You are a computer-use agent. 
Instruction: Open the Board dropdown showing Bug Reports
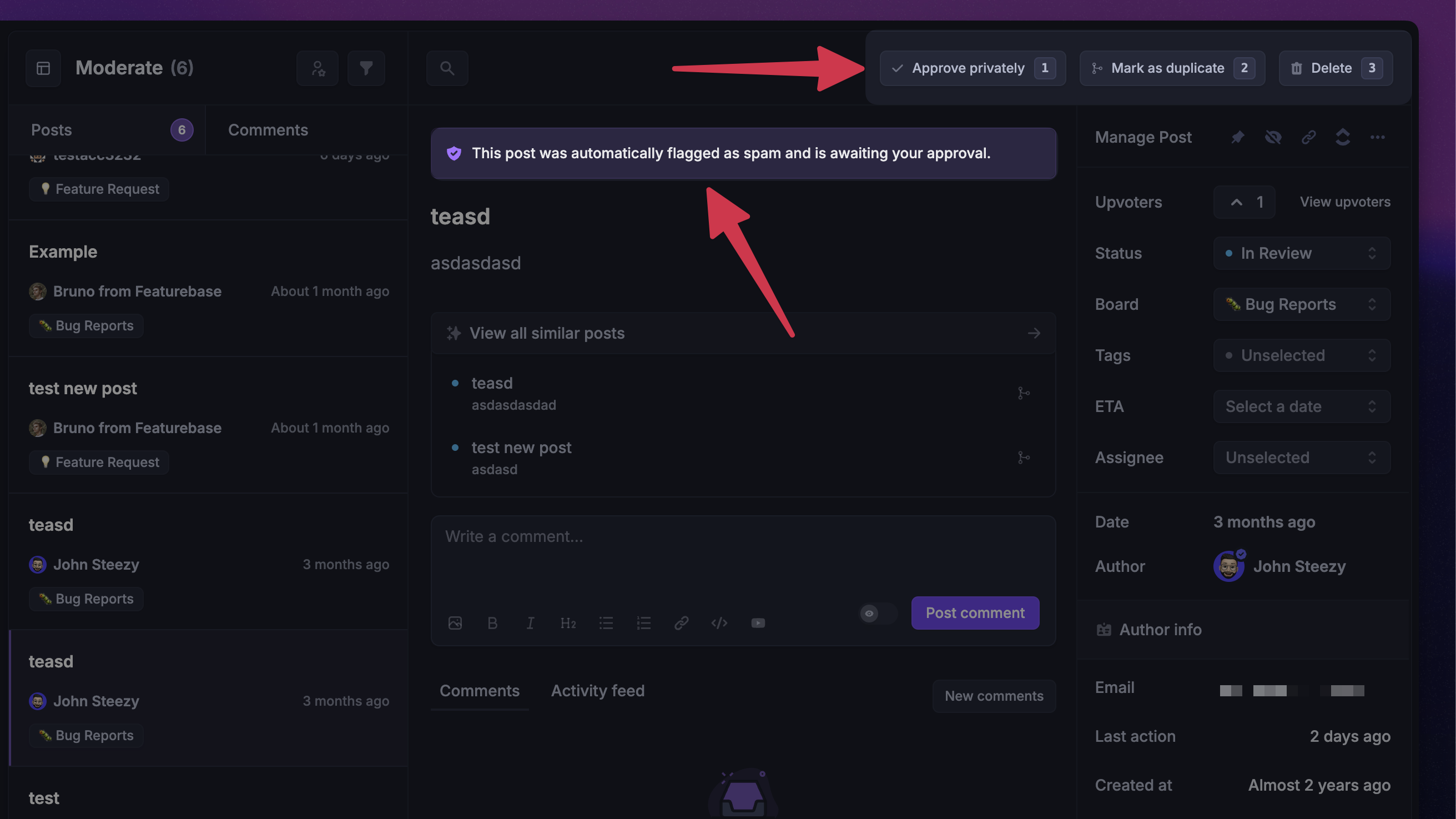(1302, 304)
